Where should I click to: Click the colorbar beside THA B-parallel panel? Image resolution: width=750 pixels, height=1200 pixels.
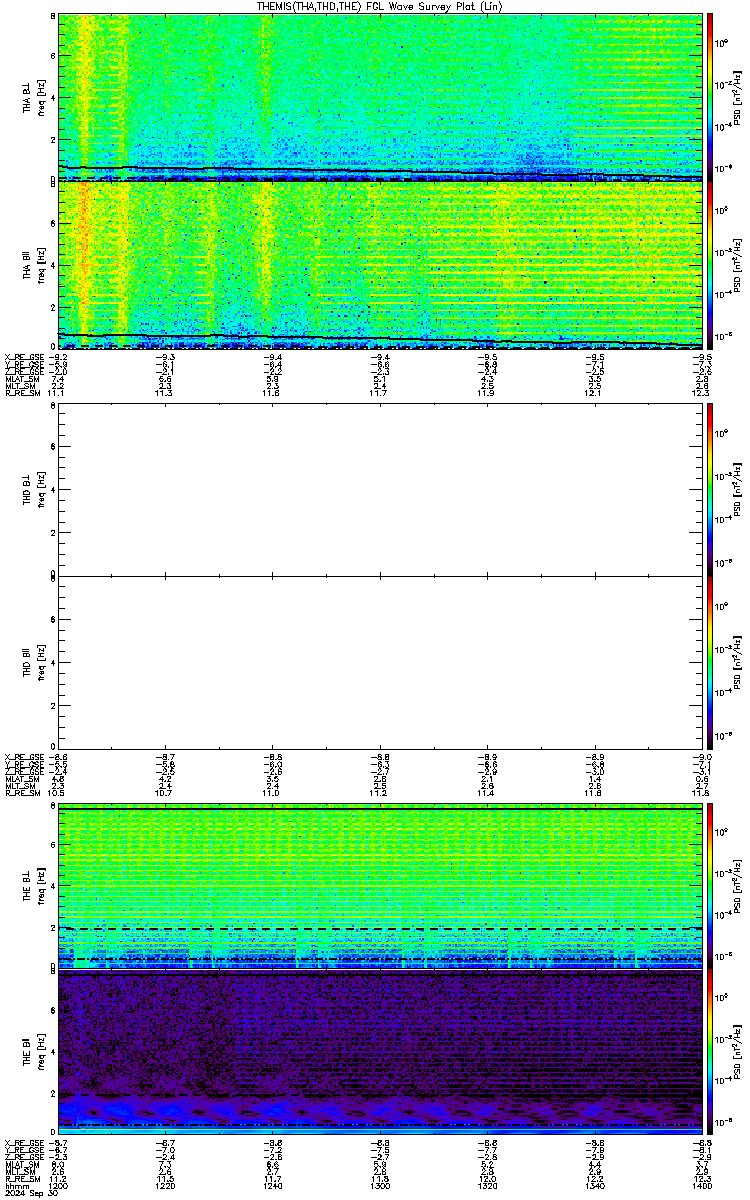710,264
